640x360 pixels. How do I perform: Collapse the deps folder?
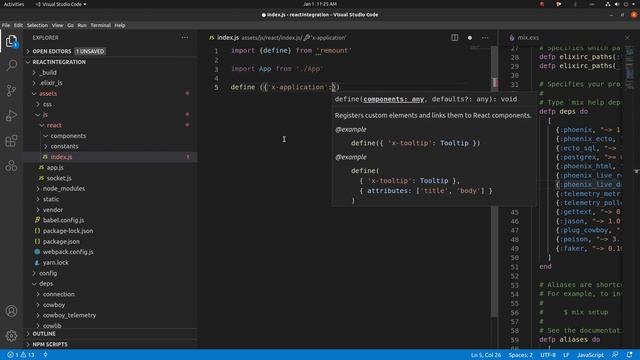tap(46, 284)
